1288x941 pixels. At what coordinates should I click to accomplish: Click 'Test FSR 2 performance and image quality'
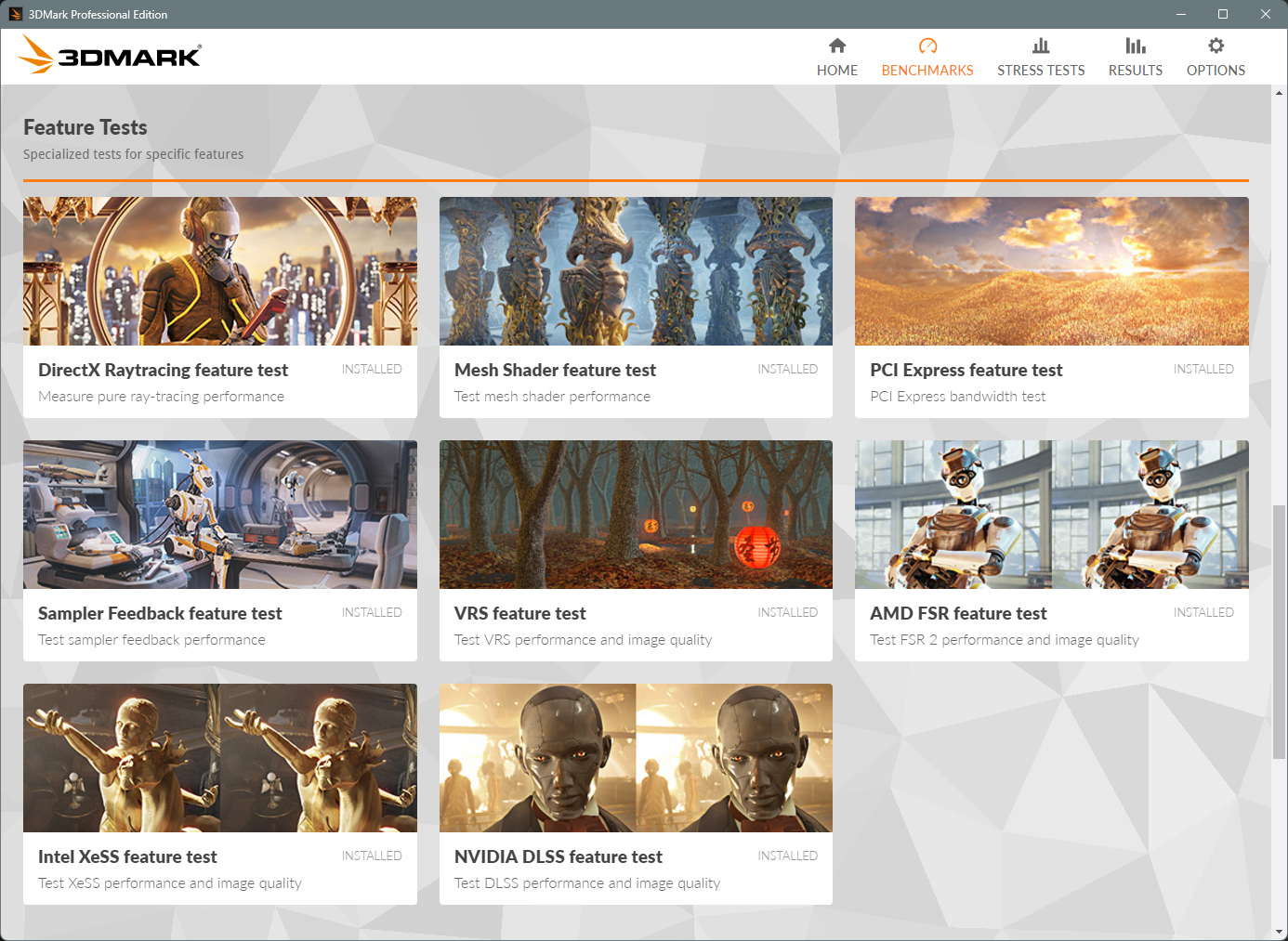pos(1004,640)
